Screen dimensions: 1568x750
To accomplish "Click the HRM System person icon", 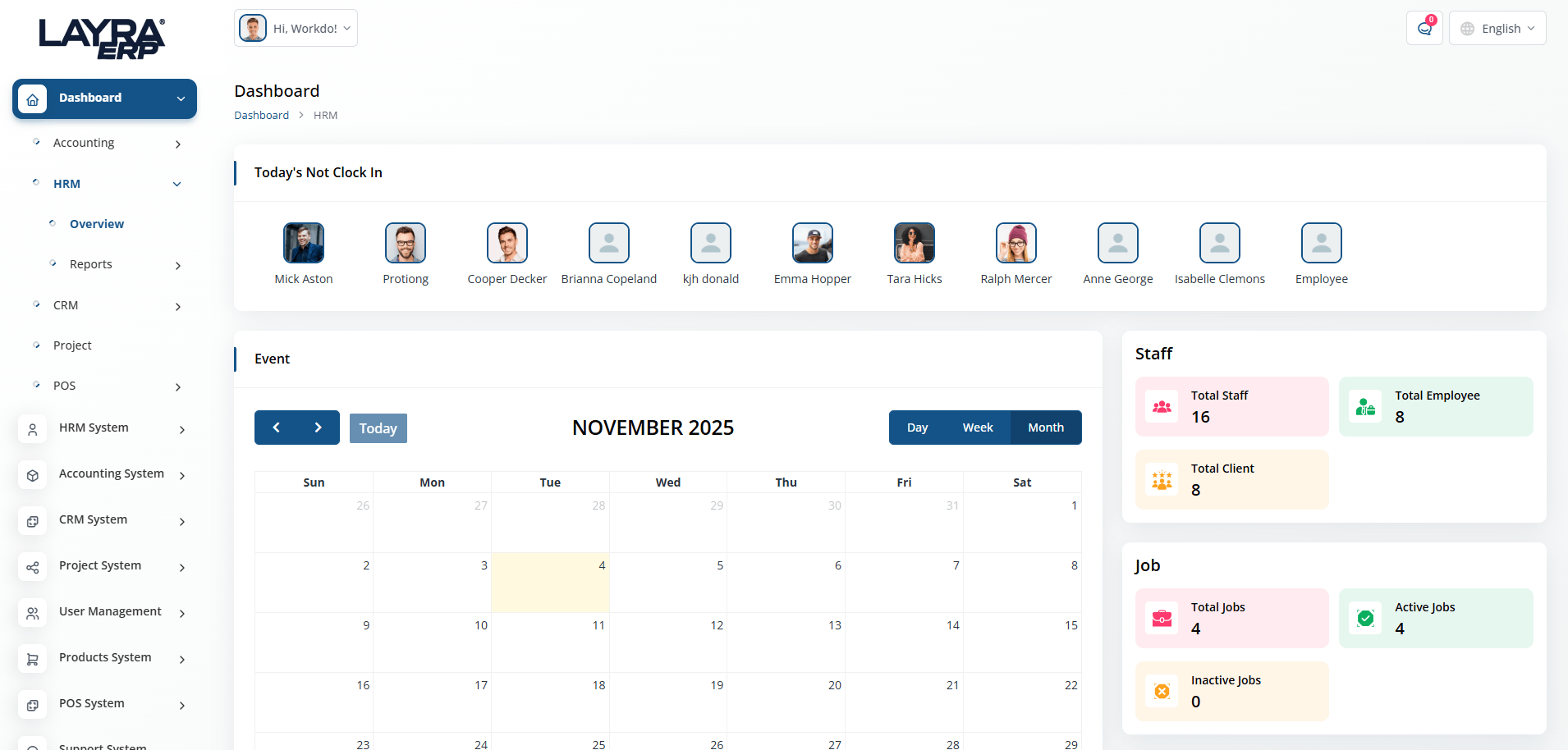I will coord(32,429).
